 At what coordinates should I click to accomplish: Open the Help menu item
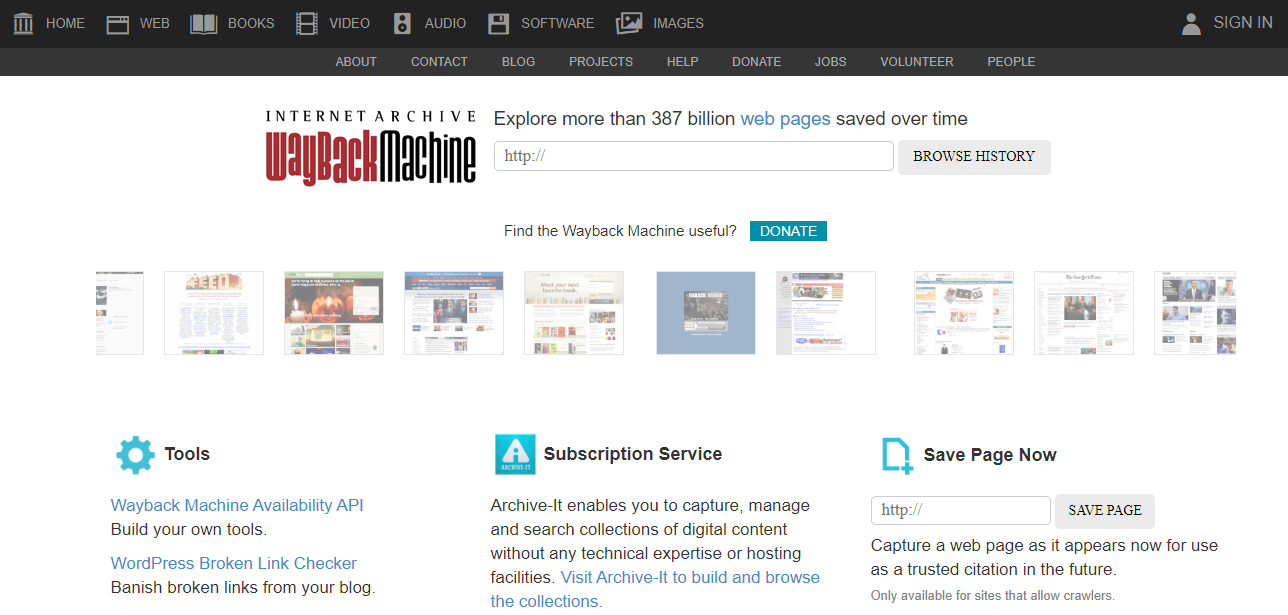point(682,62)
